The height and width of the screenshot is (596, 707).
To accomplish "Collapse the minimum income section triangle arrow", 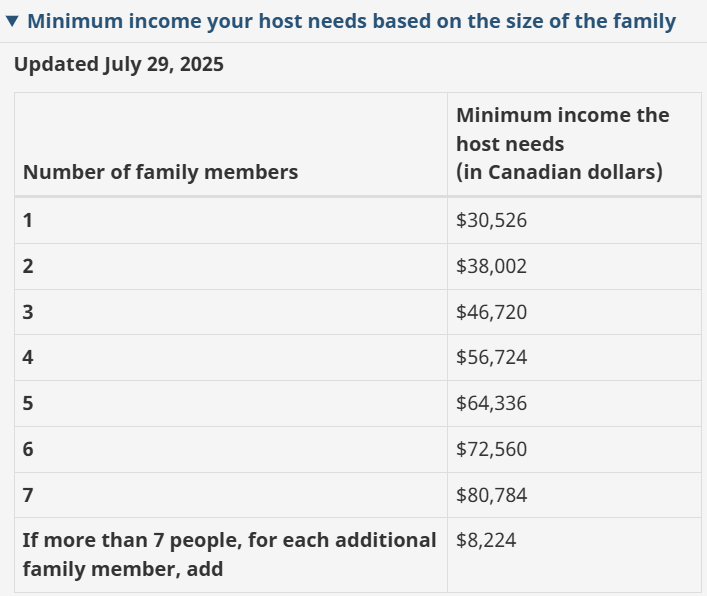I will [x=12, y=22].
